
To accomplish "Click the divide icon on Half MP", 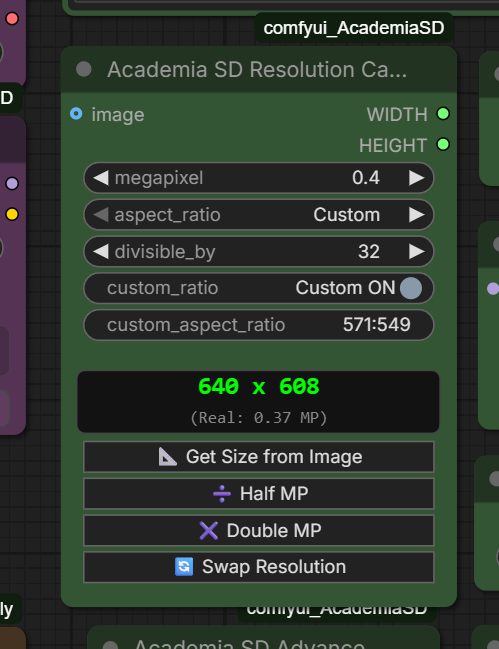I will (222, 494).
